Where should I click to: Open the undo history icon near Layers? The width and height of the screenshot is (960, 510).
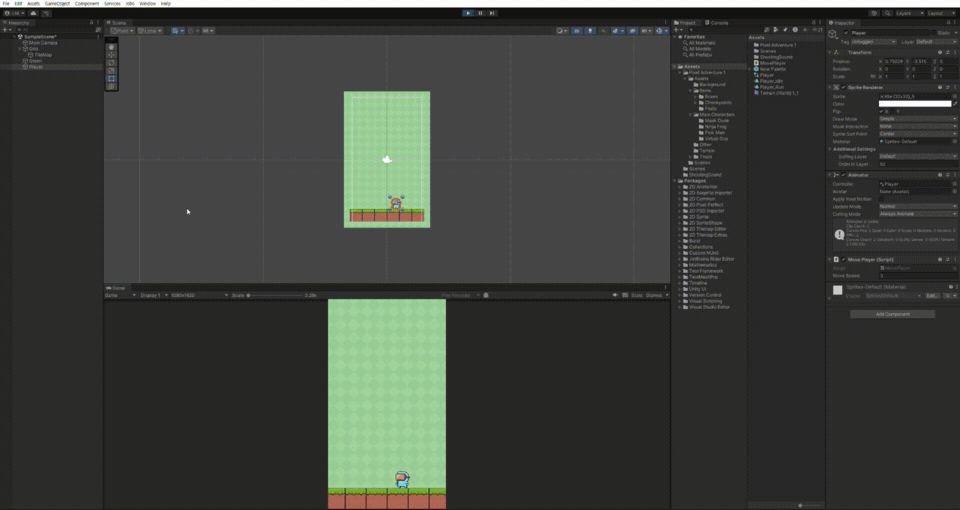coord(874,13)
